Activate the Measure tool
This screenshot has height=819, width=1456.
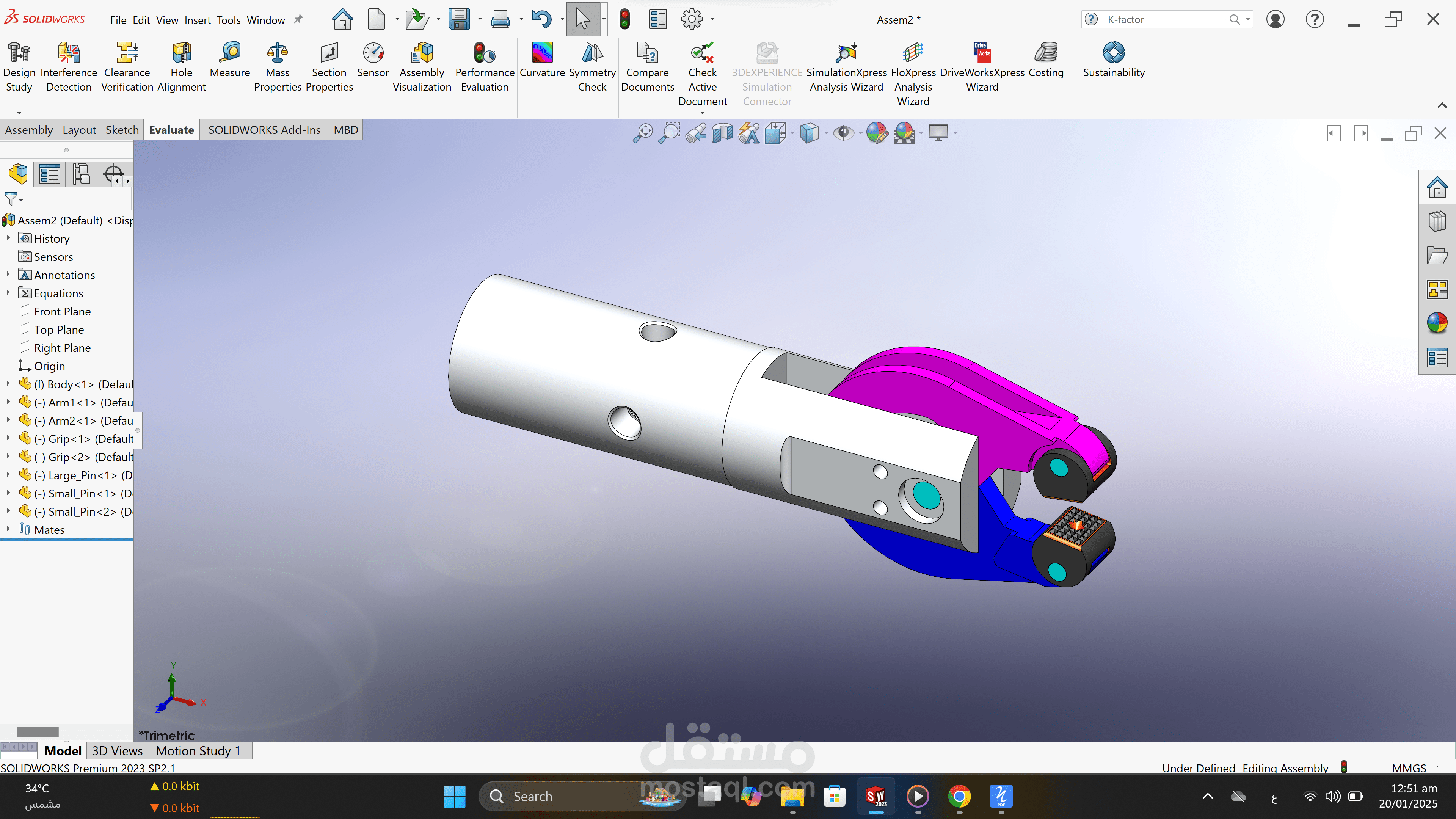pyautogui.click(x=229, y=60)
